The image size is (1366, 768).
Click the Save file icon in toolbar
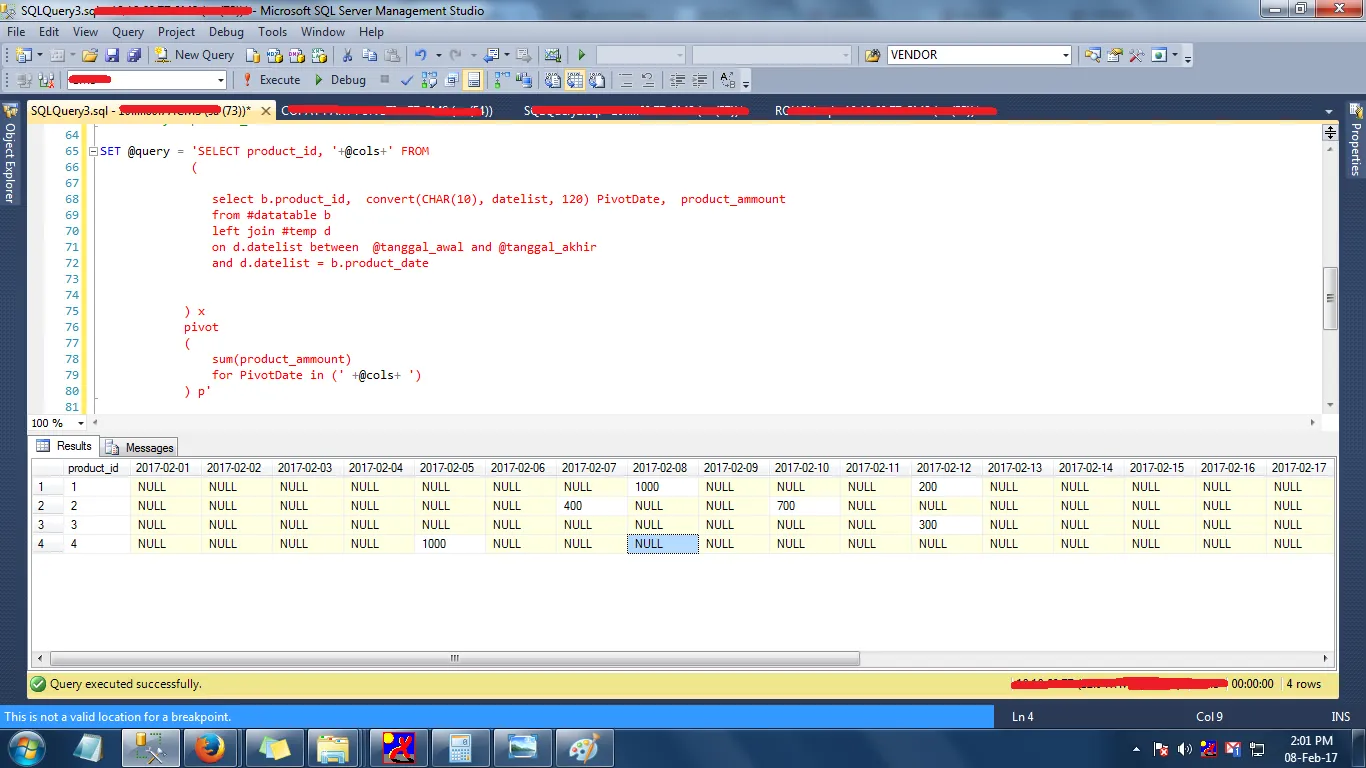112,55
